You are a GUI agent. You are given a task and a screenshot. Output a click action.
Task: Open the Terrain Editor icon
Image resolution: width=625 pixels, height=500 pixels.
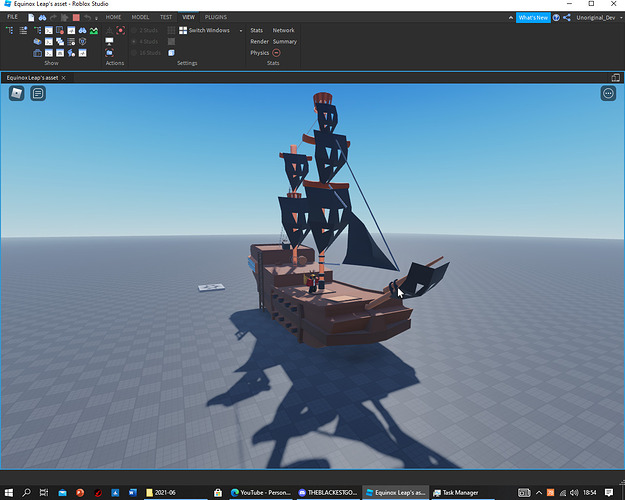(x=94, y=30)
